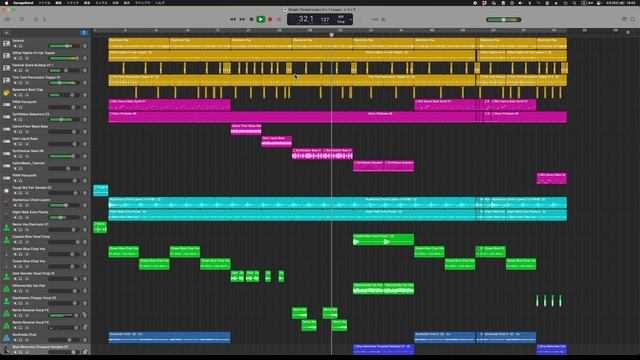Click the Night Walk Echo Plucks pan knob
This screenshot has height=360, width=640.
point(85,218)
